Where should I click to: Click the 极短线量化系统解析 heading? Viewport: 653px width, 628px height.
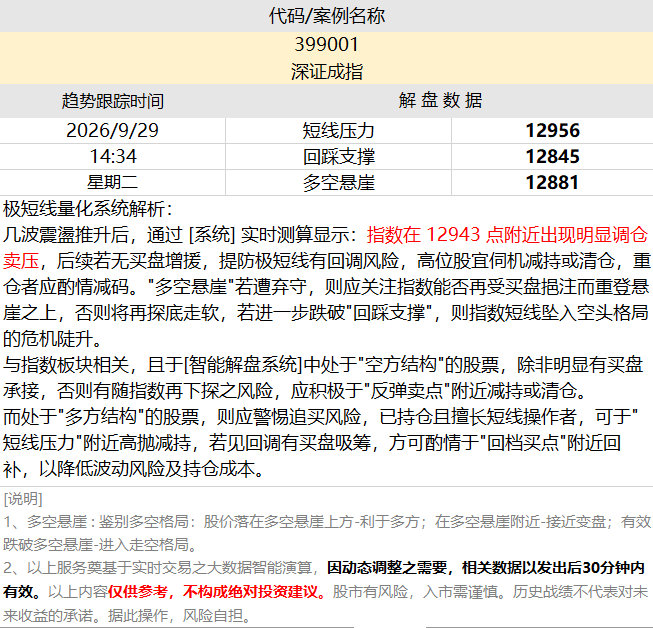pos(87,209)
